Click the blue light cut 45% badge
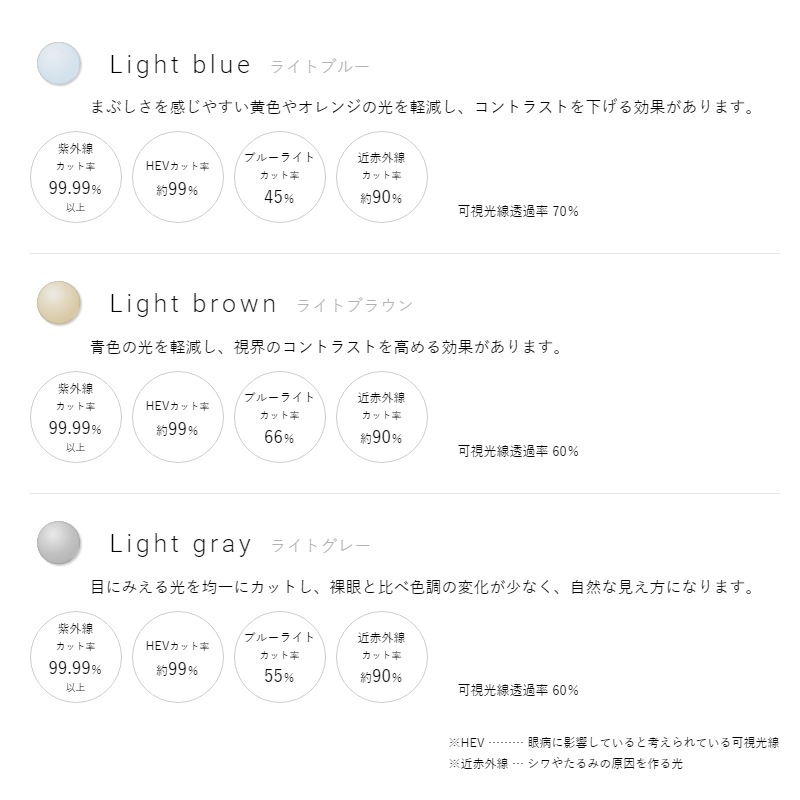 coord(280,177)
